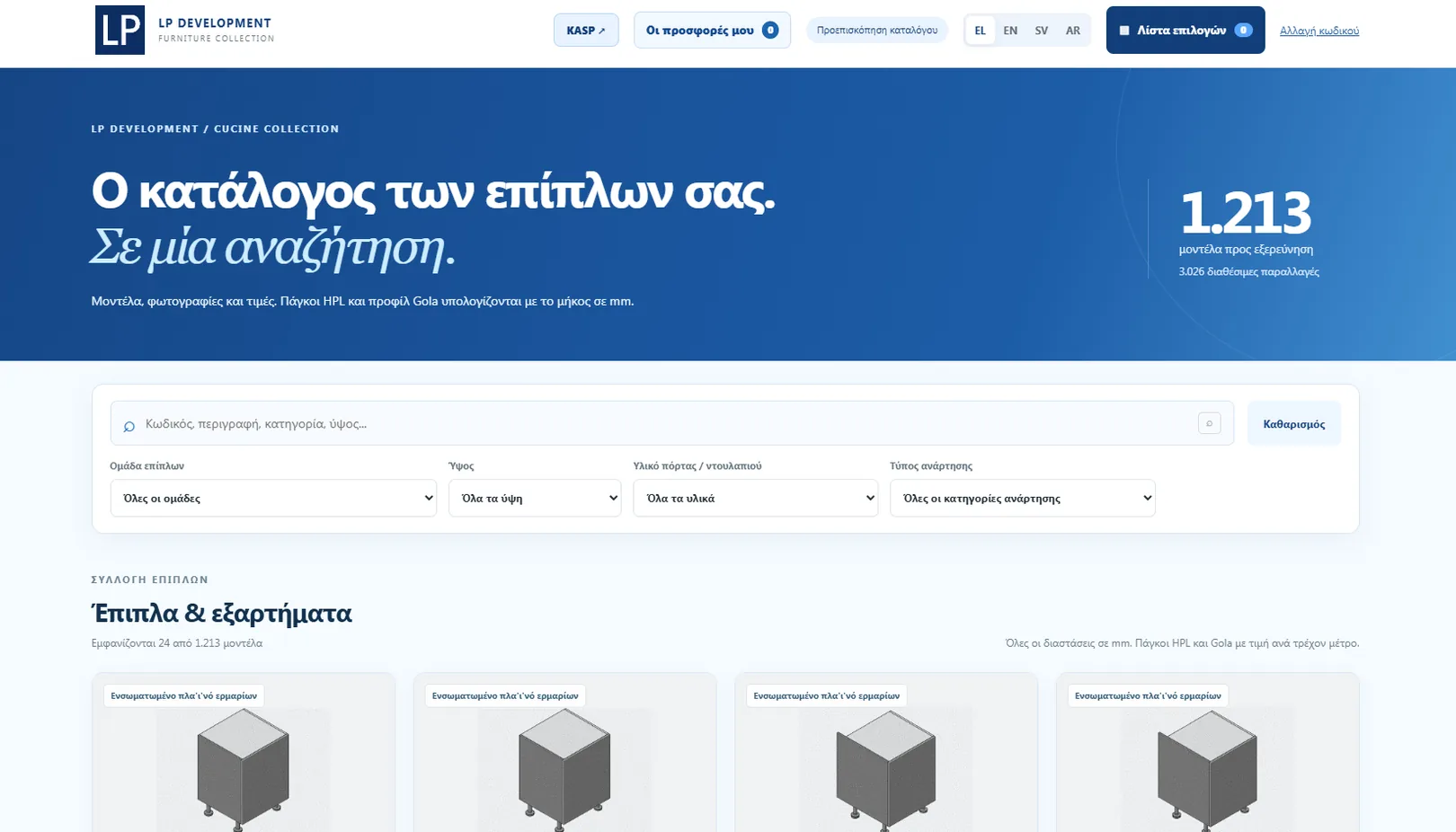
Task: Click Εμφανίζονται 24 από 1.213 μοντέλα text
Action: pyautogui.click(x=177, y=643)
